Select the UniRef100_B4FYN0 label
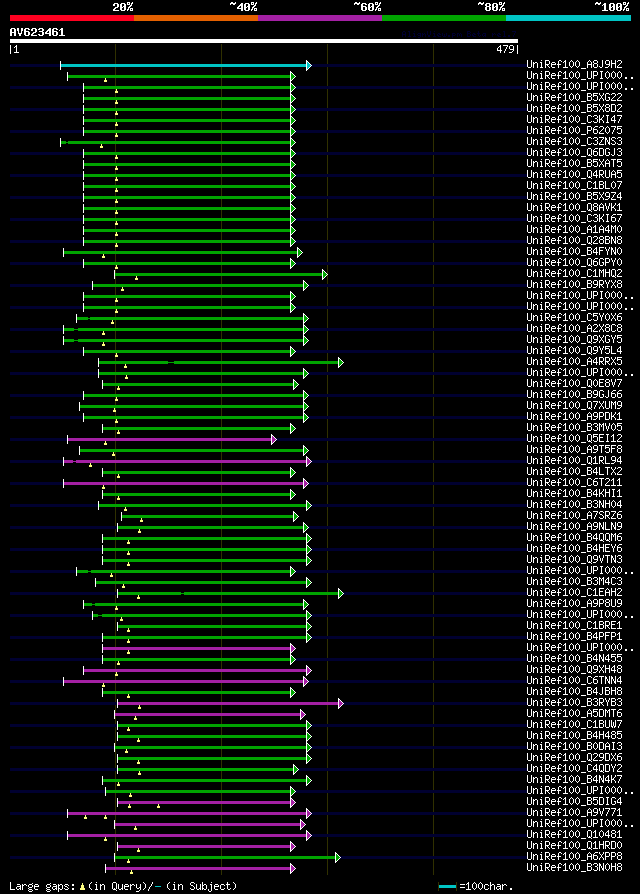Screen dimensions: 640x894 [574, 251]
